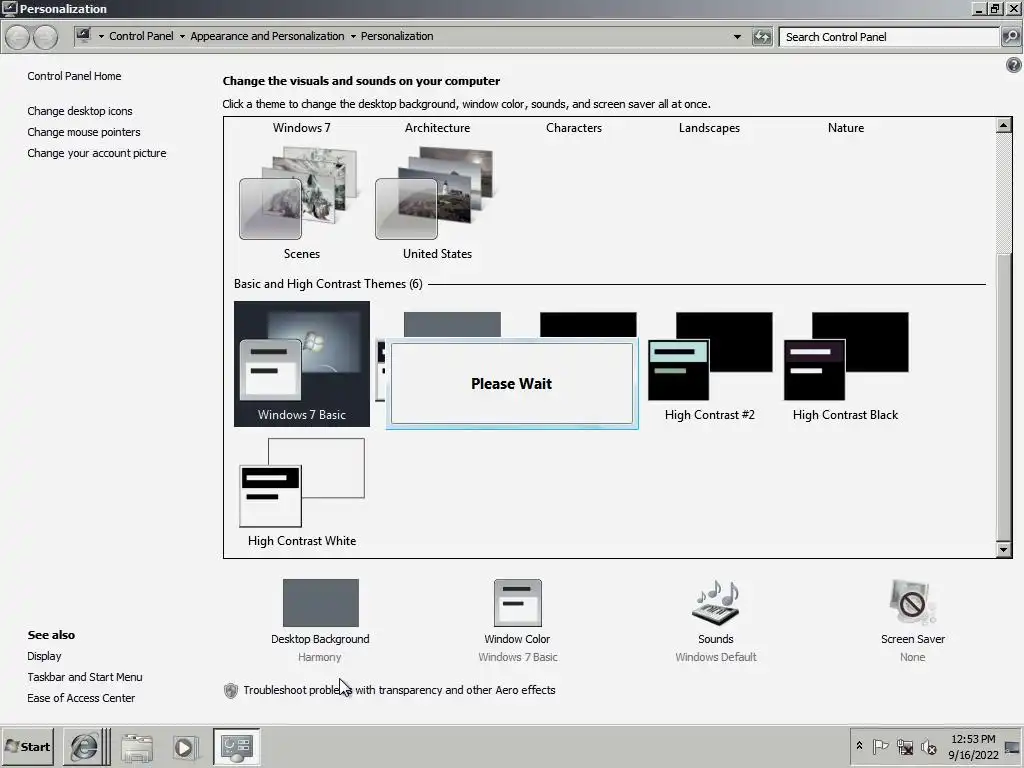Expand the arrow after Appearance and Personalization
1024x768 pixels.
(353, 37)
